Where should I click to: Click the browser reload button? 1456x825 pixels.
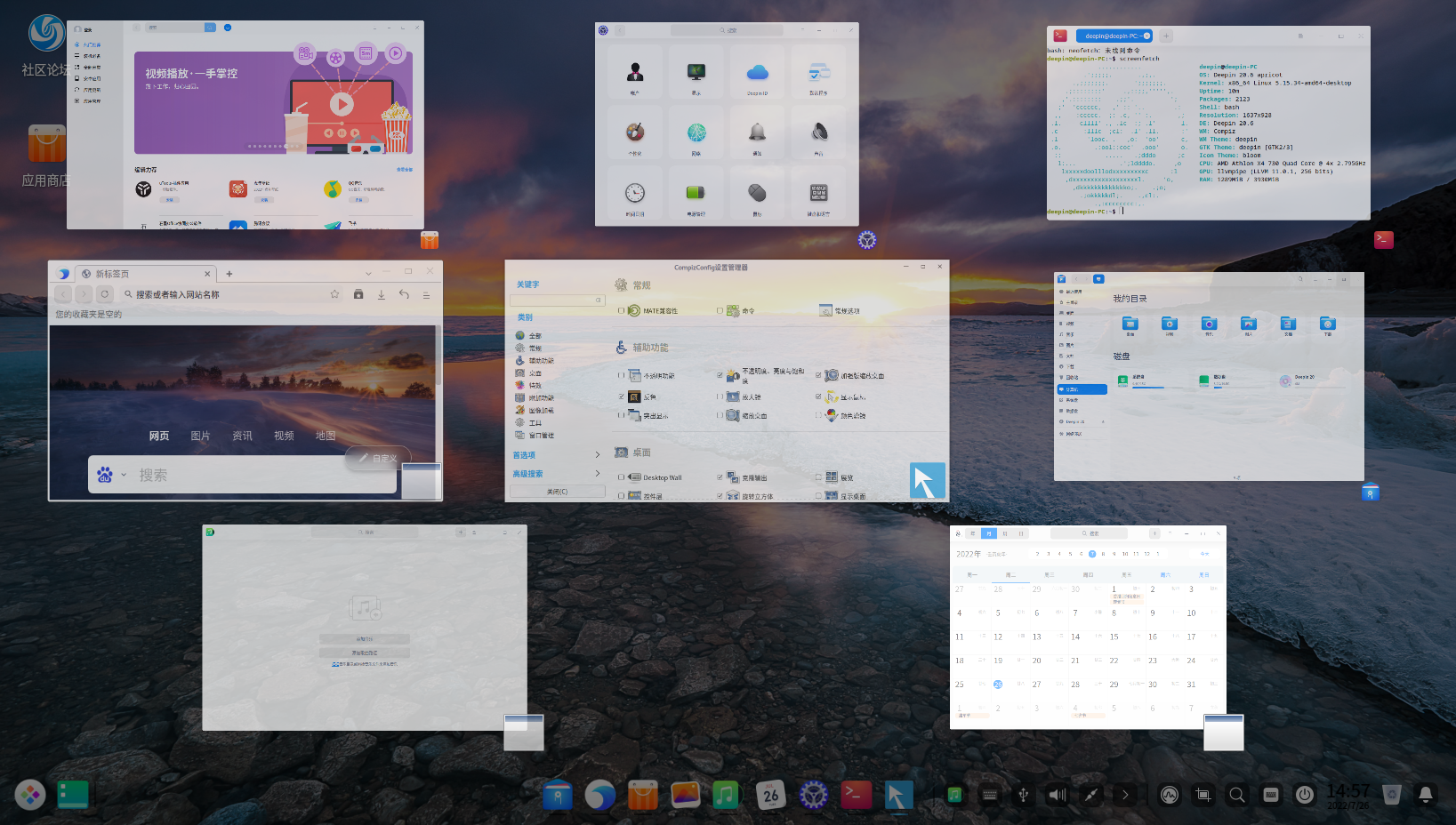(105, 294)
